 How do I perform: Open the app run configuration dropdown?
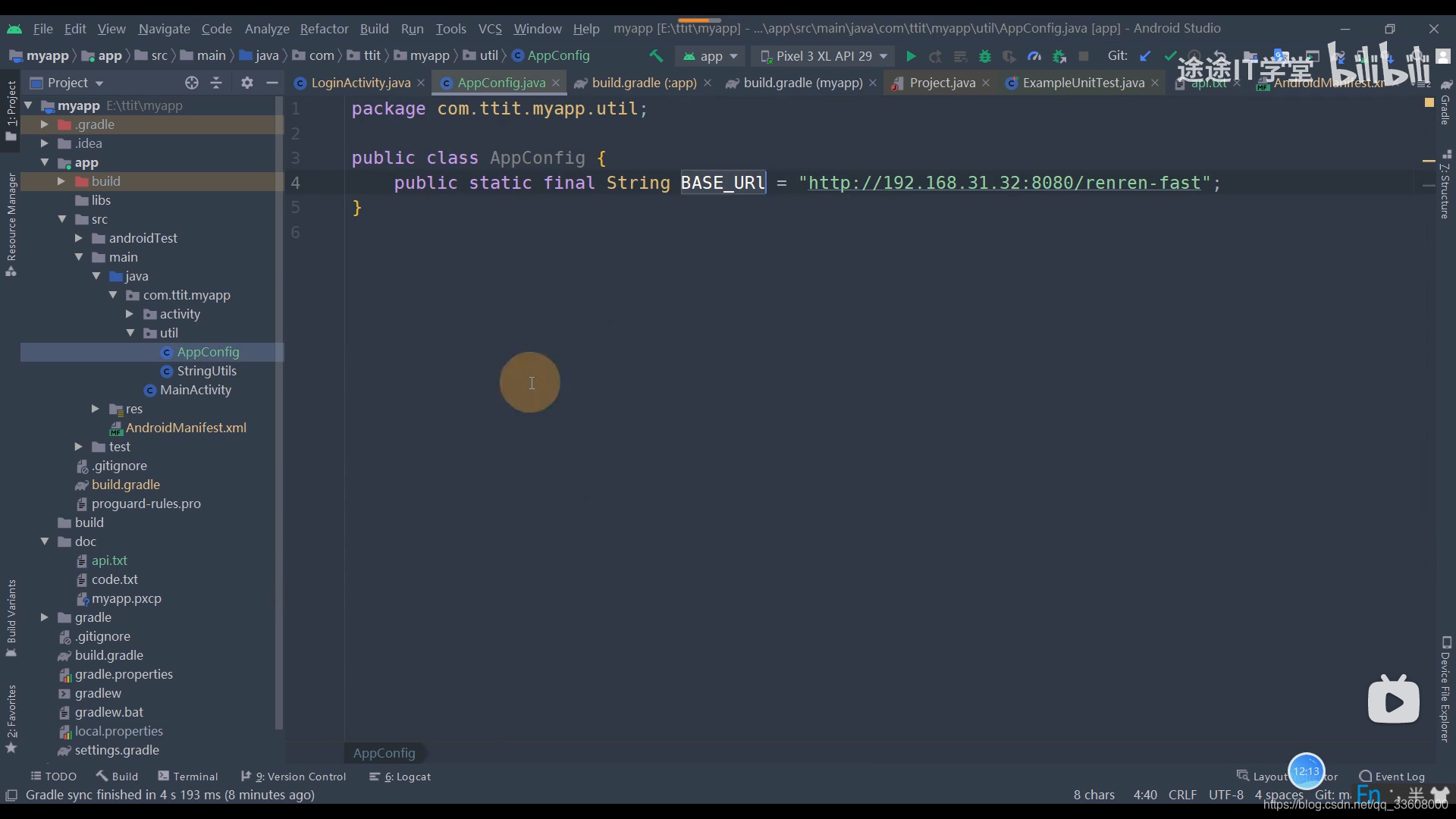click(x=711, y=56)
